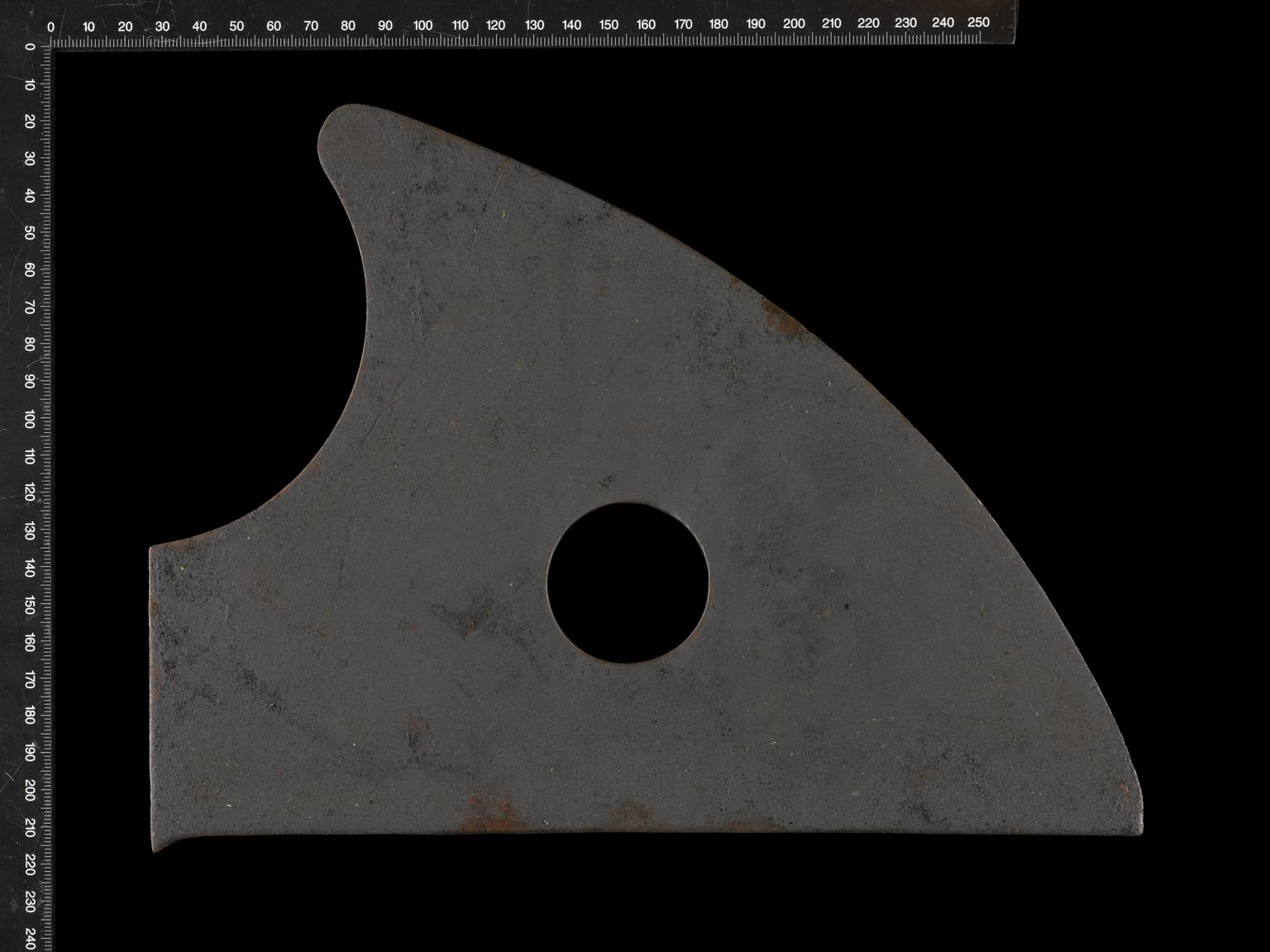
Task: Click the 50 mark on the horizontal ruler
Action: (236, 26)
